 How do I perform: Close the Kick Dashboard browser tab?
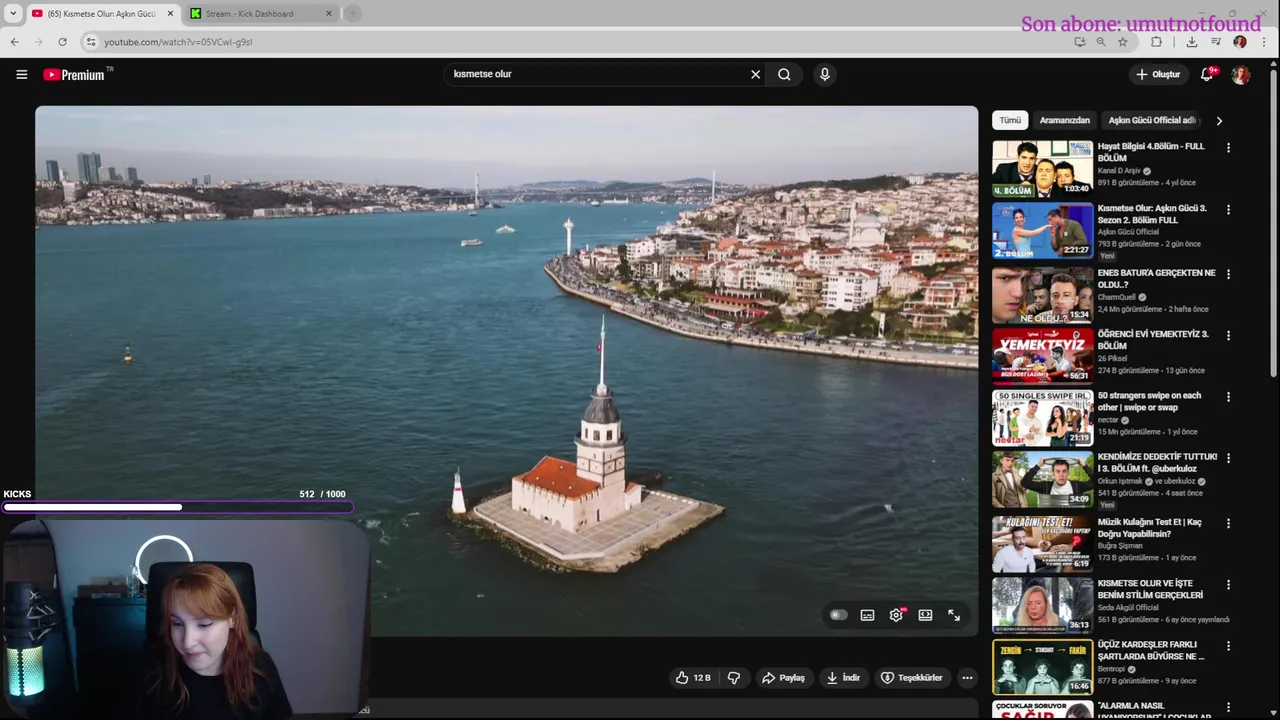pos(329,13)
